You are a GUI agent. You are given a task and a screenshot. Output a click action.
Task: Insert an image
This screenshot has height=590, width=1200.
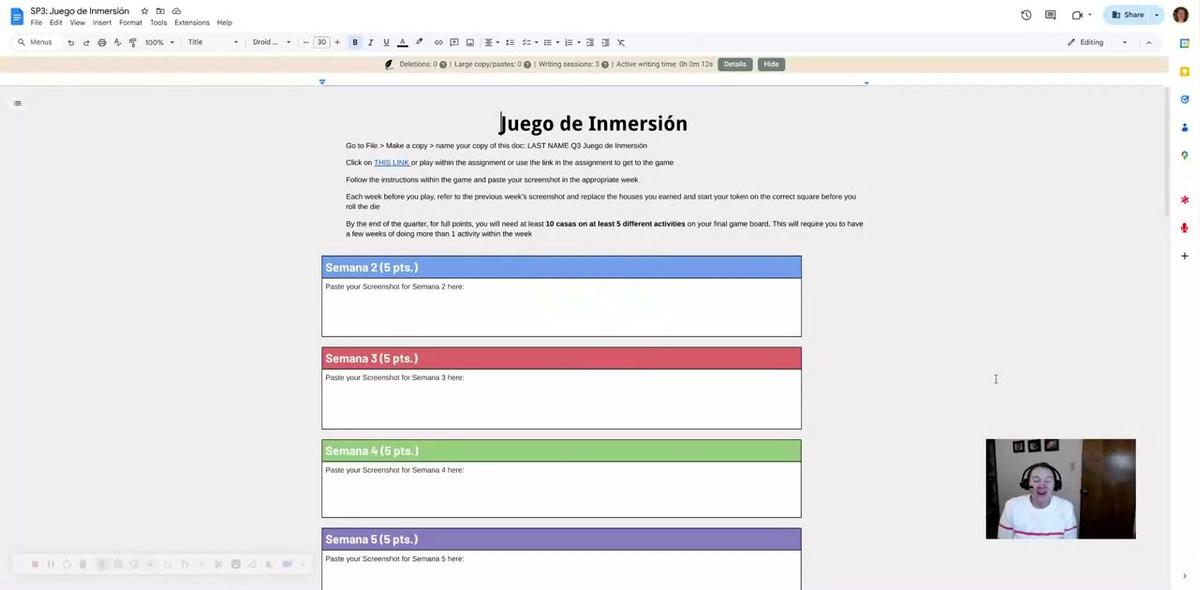(x=466, y=39)
